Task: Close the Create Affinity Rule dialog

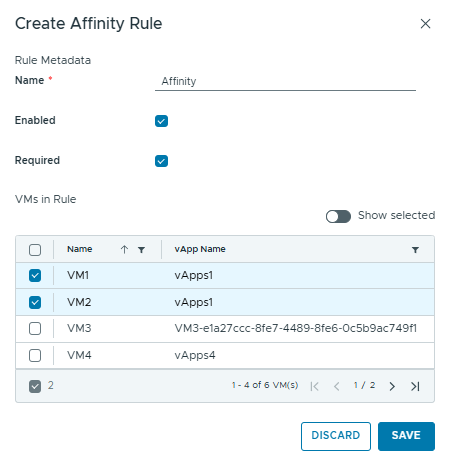Action: click(x=425, y=24)
